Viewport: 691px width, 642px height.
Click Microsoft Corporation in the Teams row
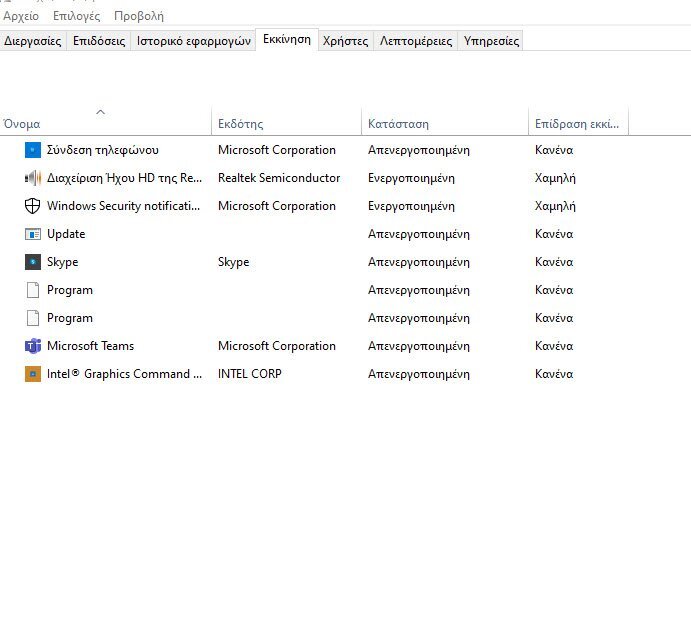pyautogui.click(x=277, y=346)
